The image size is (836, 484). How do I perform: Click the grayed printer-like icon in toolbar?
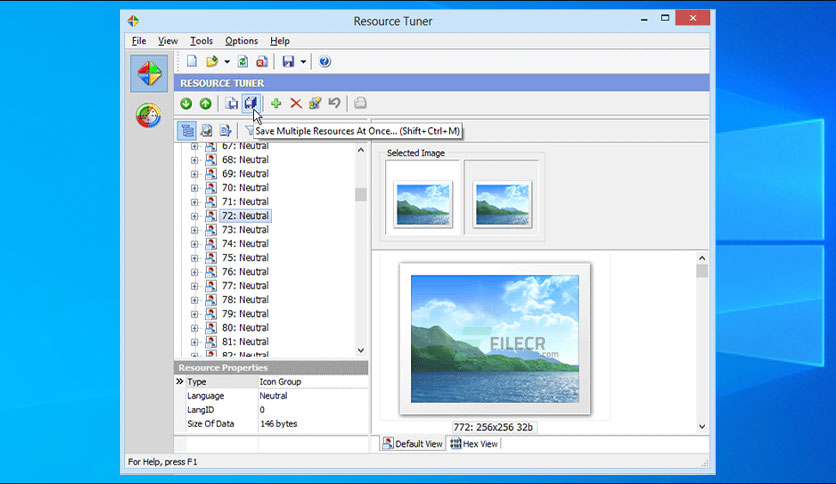point(360,103)
